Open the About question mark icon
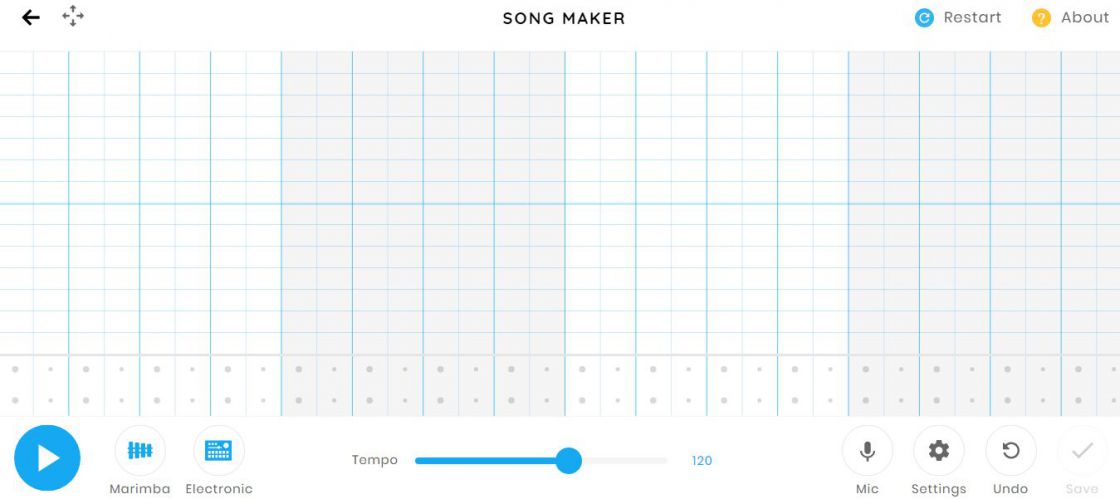Image resolution: width=1120 pixels, height=499 pixels. point(1041,18)
